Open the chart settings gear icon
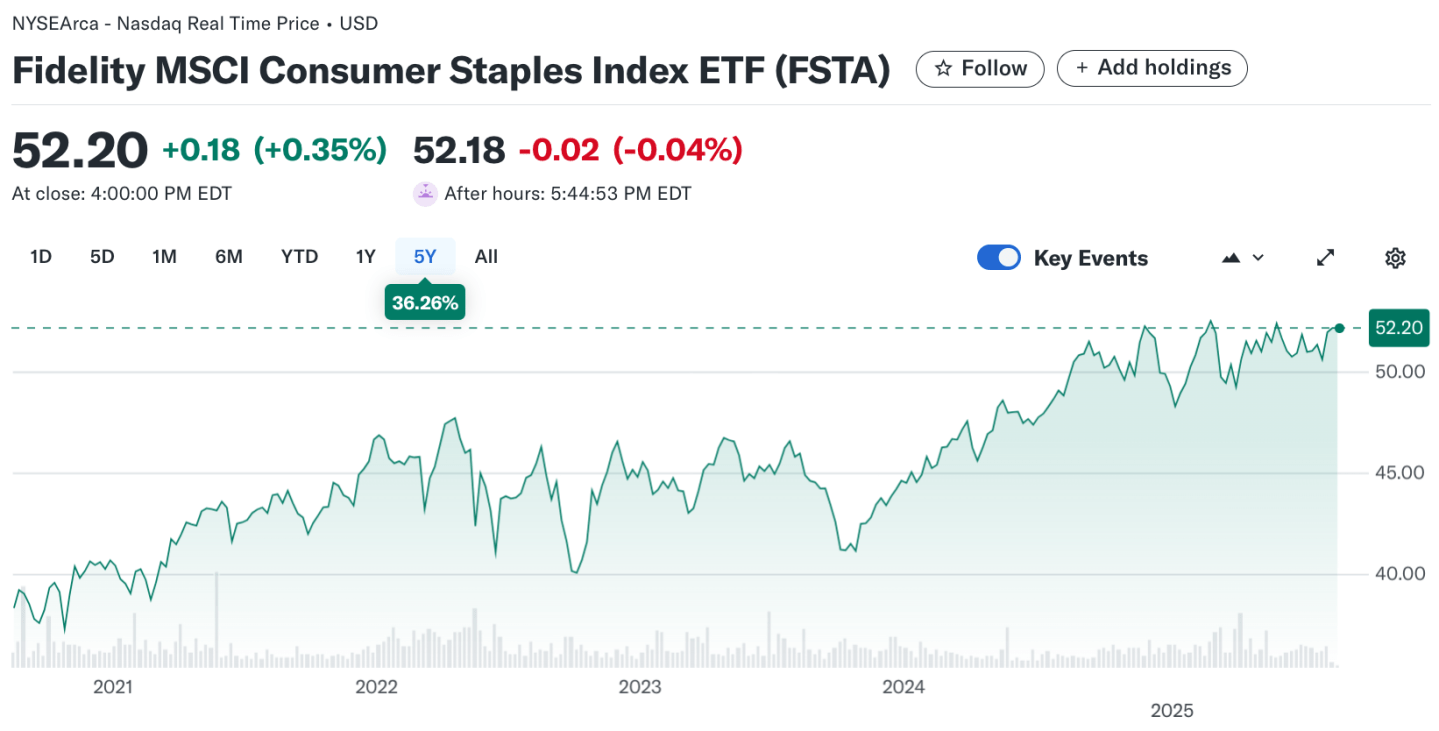1439x731 pixels. pyautogui.click(x=1395, y=257)
